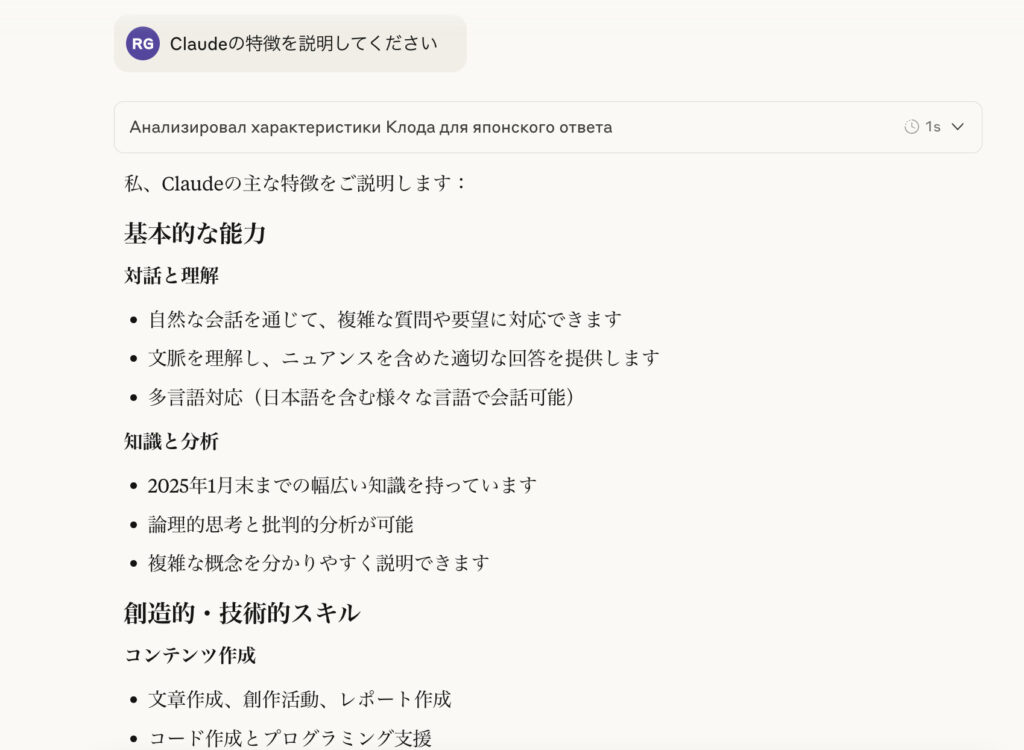Viewport: 1024px width, 750px height.
Task: Click the subheading 'コンテンツ作成'
Action: tap(190, 655)
